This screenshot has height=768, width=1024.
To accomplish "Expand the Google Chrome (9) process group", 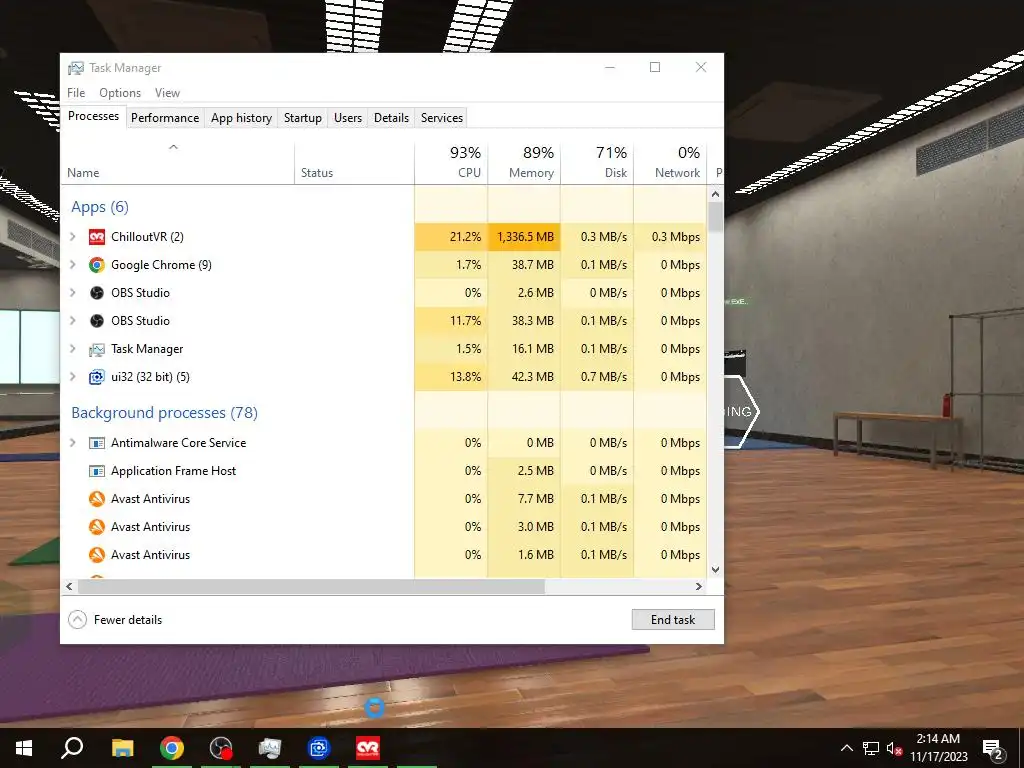I will pos(73,265).
